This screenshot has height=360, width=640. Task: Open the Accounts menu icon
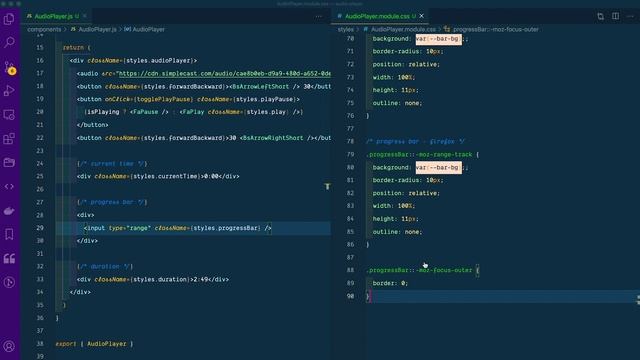tap(9, 347)
